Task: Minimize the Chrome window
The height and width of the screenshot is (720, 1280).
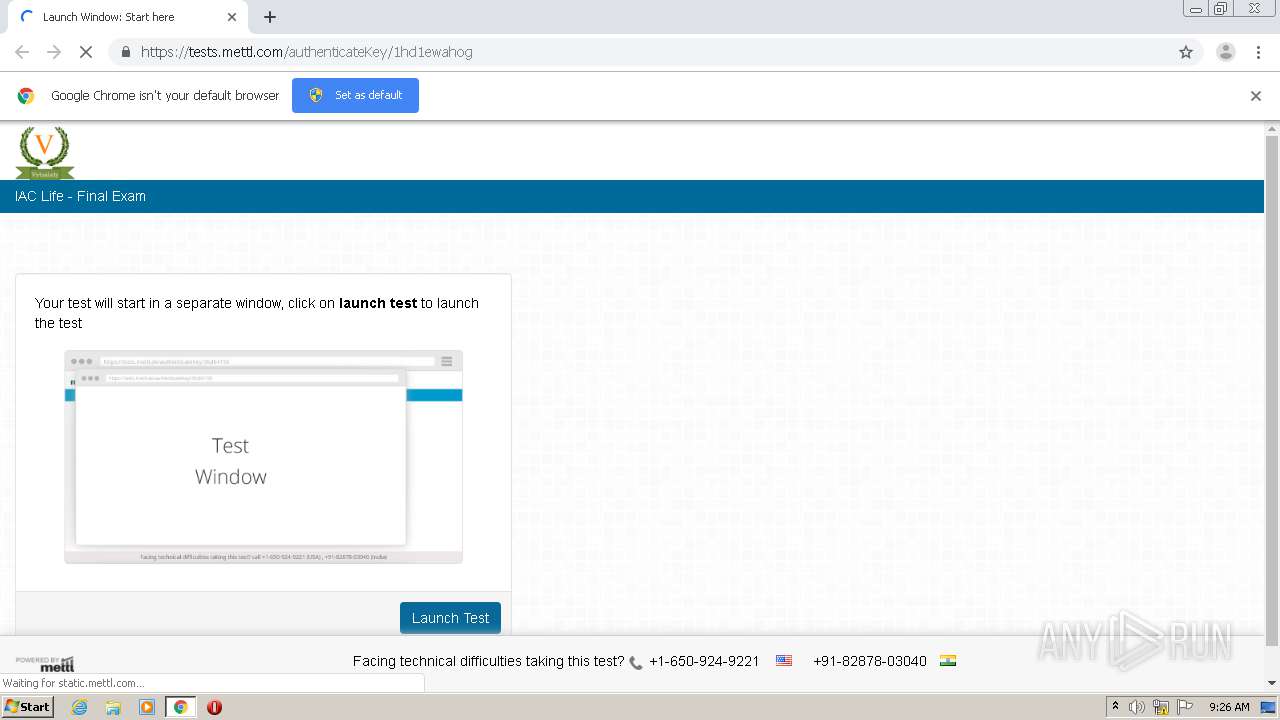Action: click(1196, 9)
